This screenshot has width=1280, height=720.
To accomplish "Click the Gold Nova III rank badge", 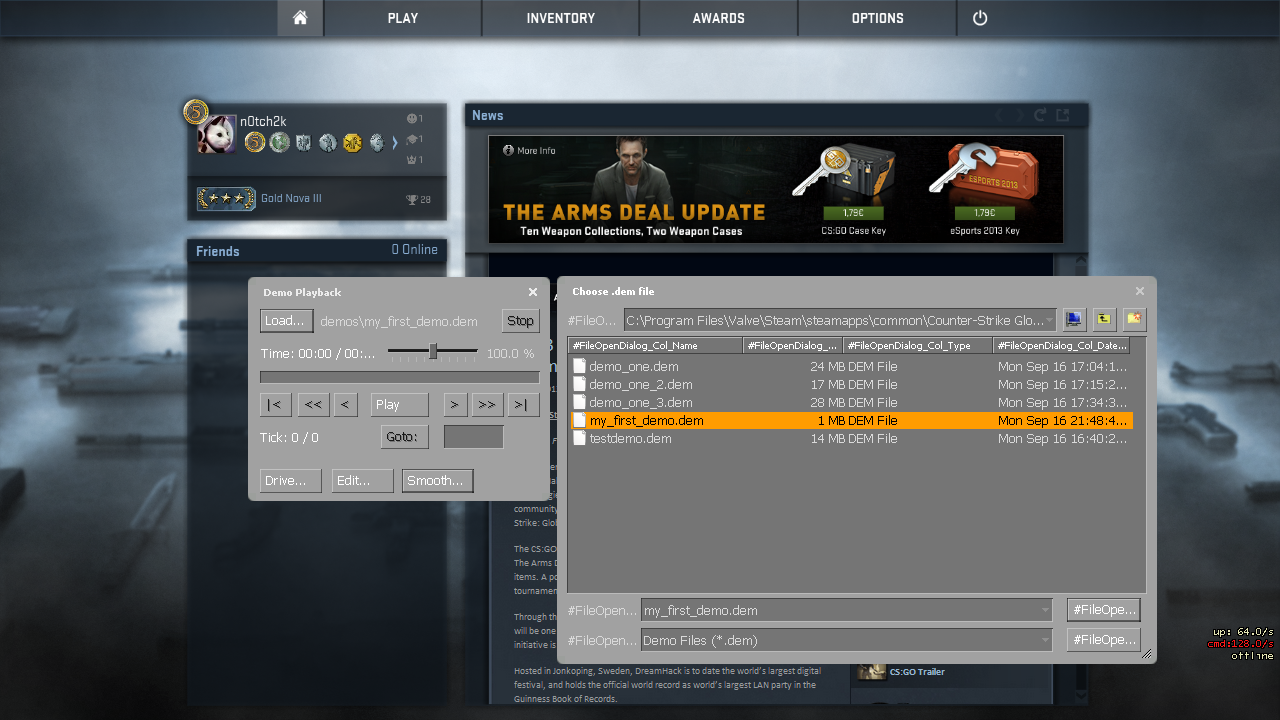I will [226, 199].
